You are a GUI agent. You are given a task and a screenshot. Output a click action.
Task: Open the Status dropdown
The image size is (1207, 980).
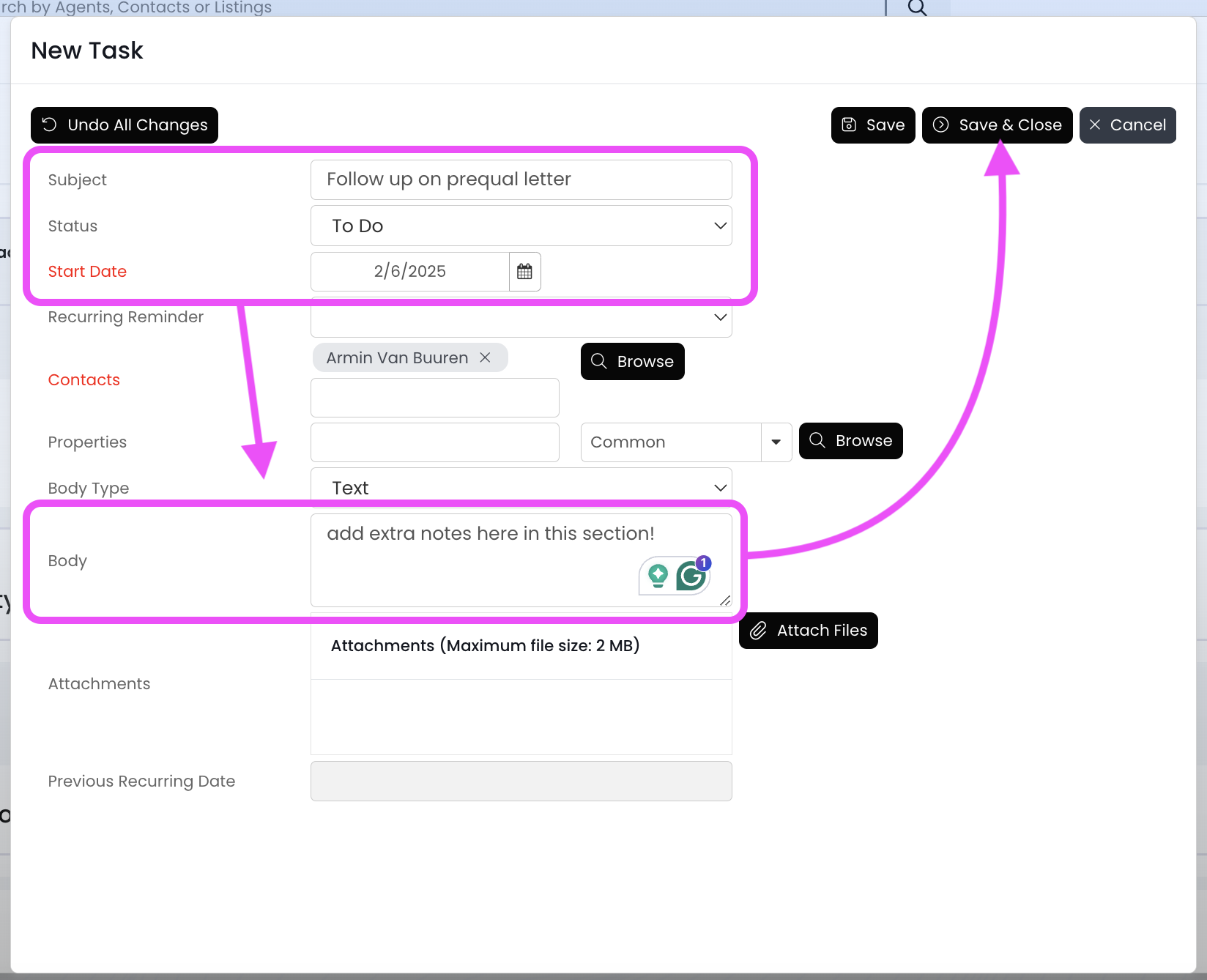521,226
